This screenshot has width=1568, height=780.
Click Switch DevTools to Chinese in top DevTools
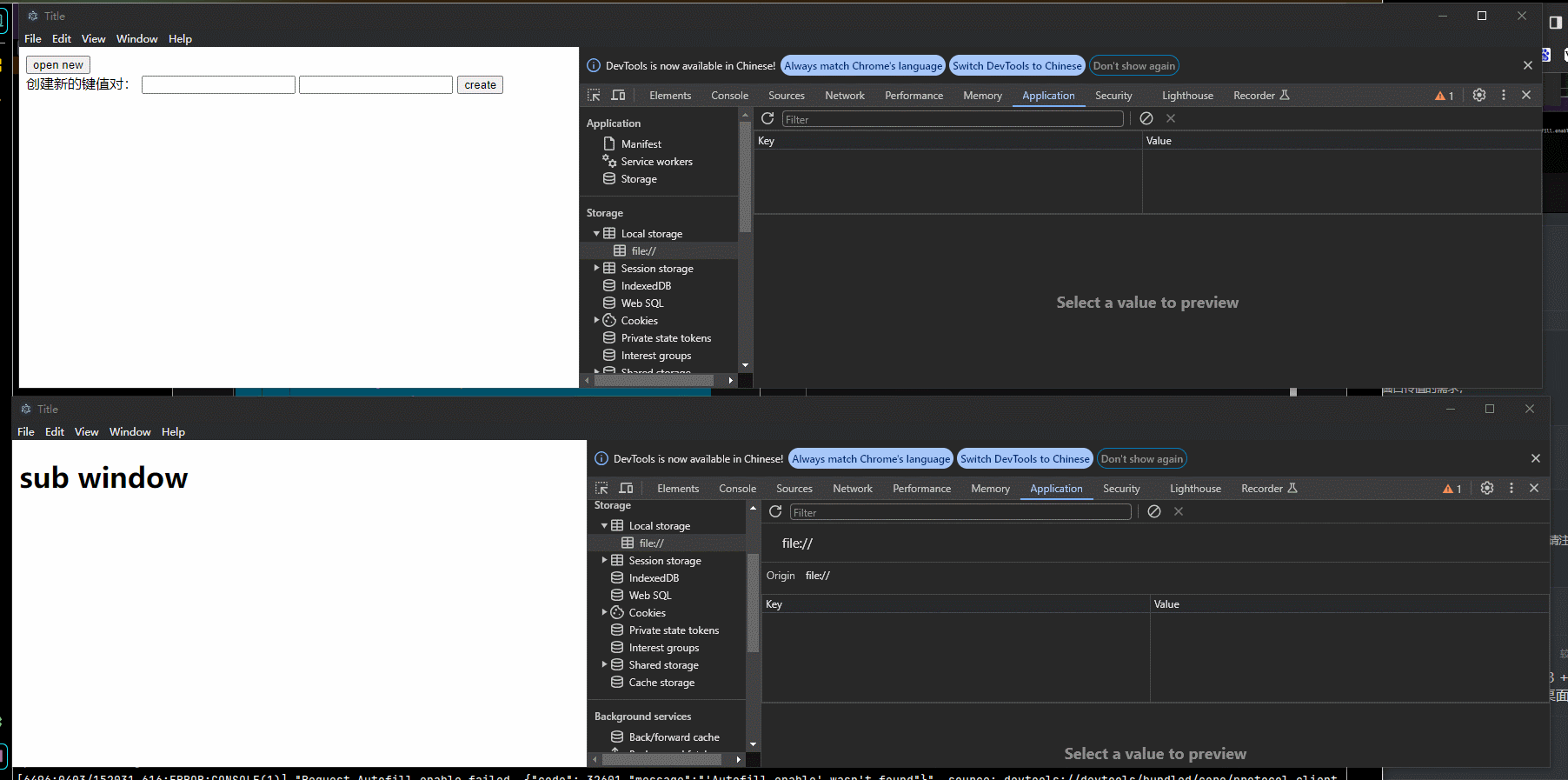coord(1017,66)
